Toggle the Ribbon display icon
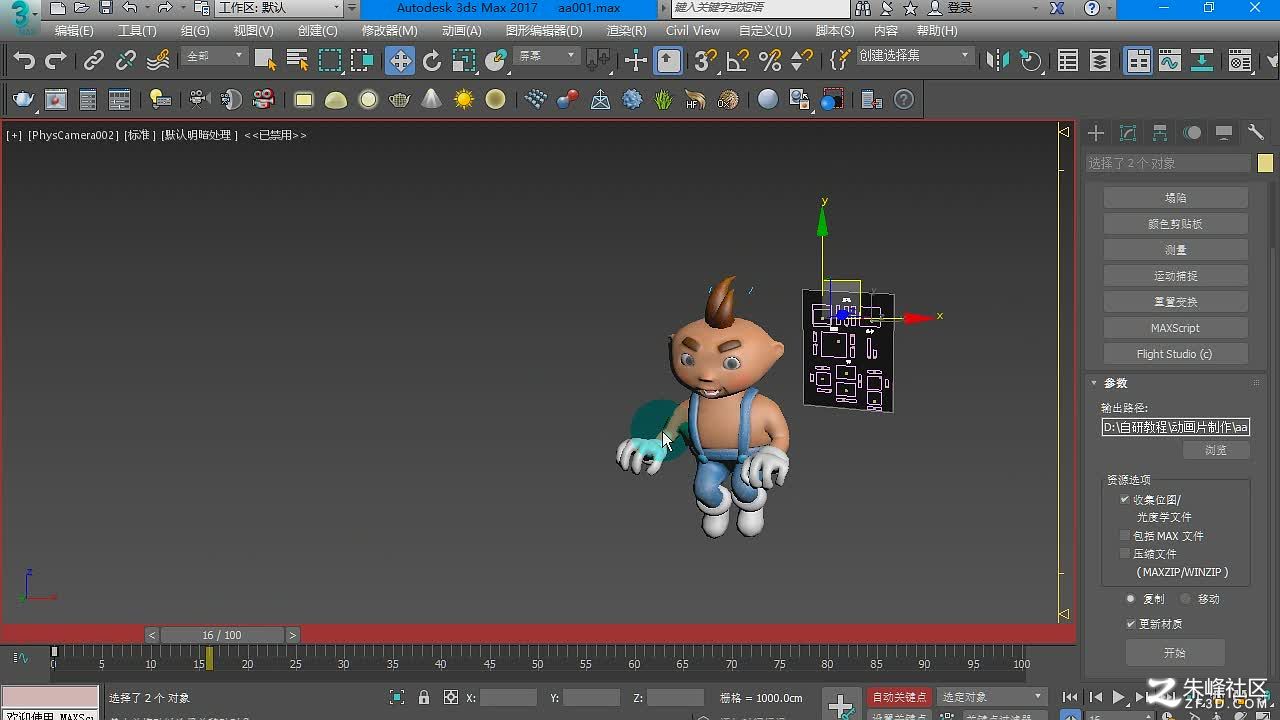 tap(1139, 61)
